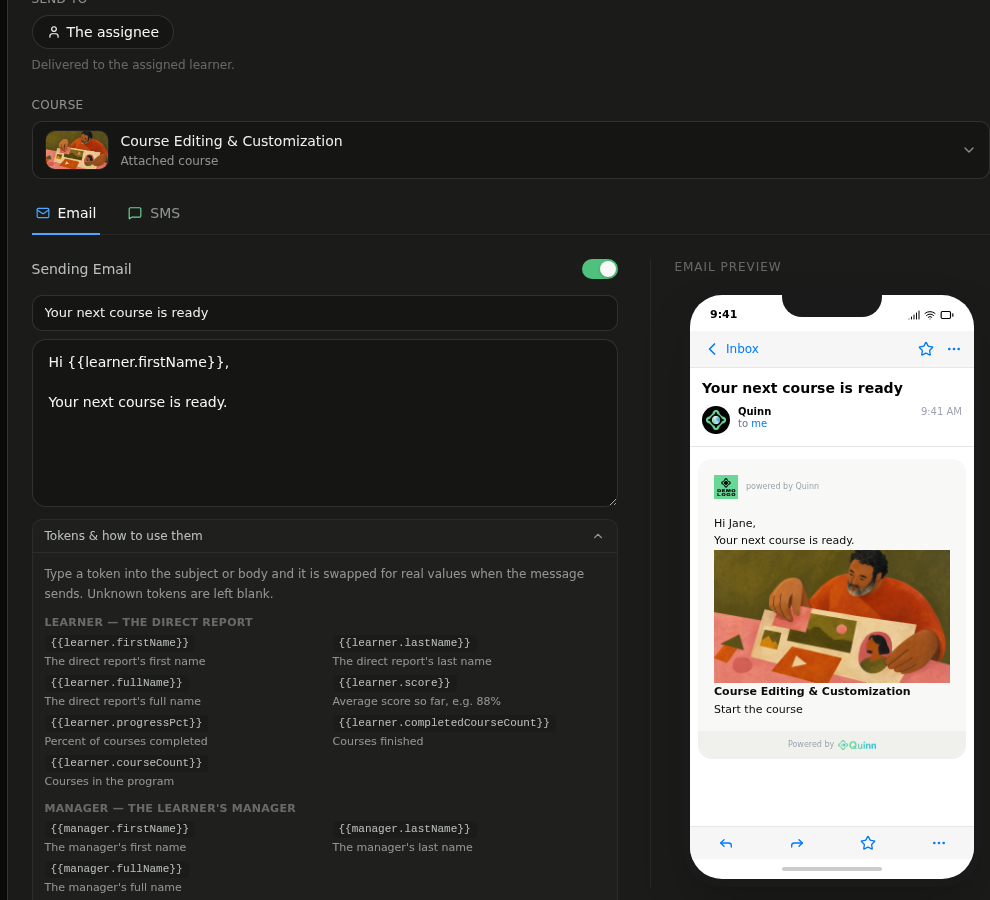Screen dimensions: 990x900
Task: Click the resize grip of body text area
Action: [x=612, y=501]
